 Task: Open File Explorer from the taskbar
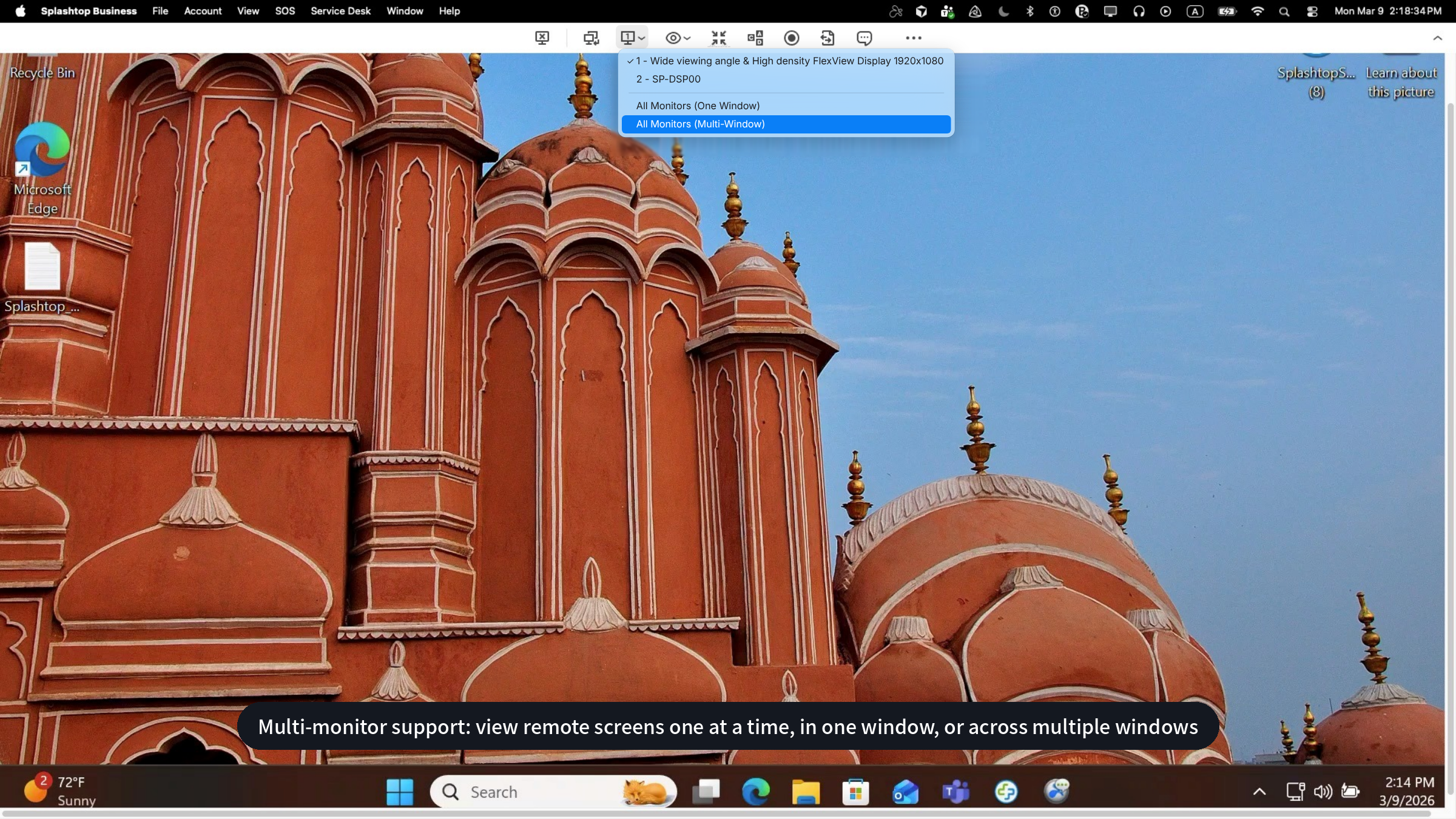806,792
